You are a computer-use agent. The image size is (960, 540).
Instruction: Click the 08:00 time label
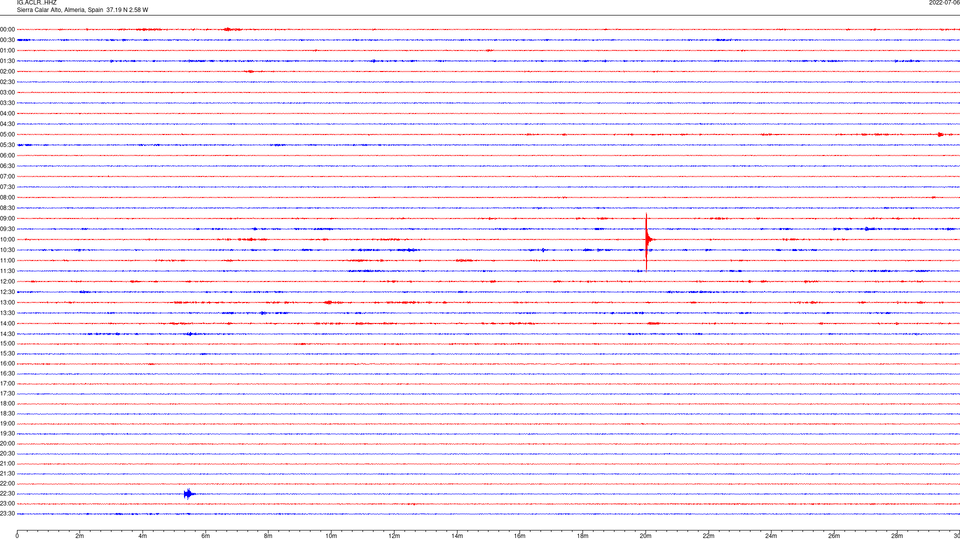point(7,198)
